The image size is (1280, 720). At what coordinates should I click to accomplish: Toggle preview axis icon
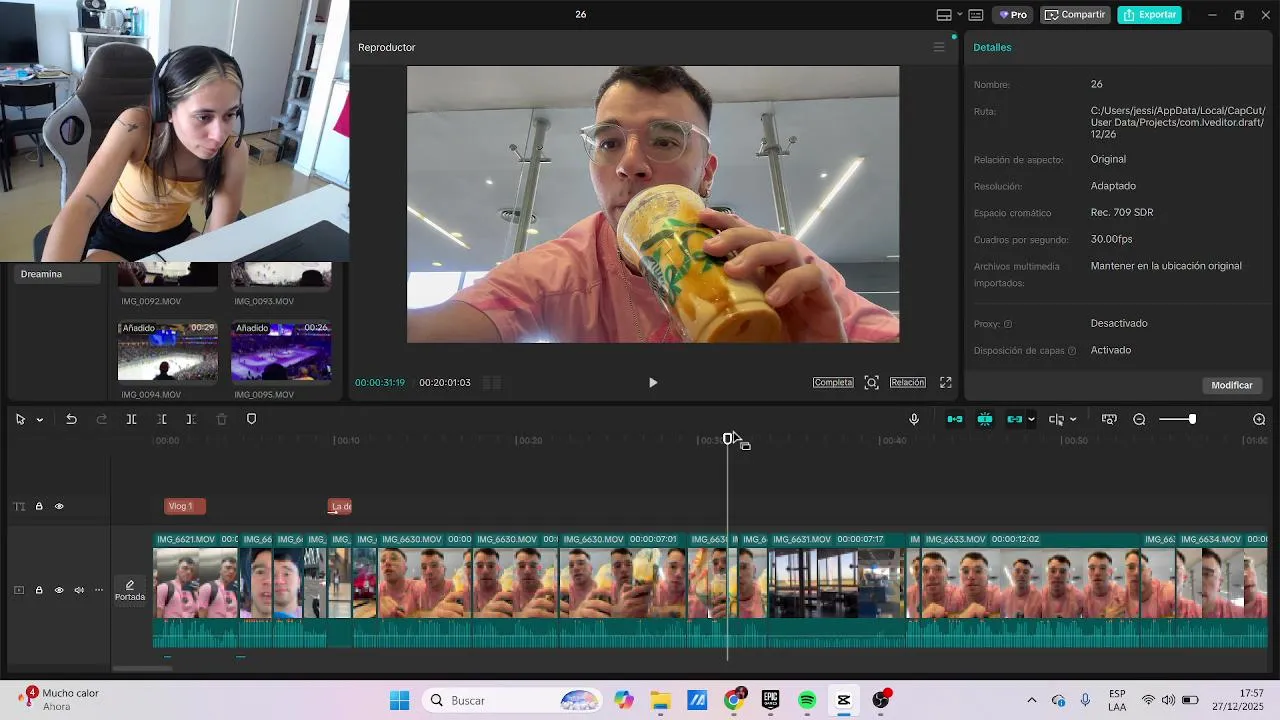click(x=1056, y=419)
